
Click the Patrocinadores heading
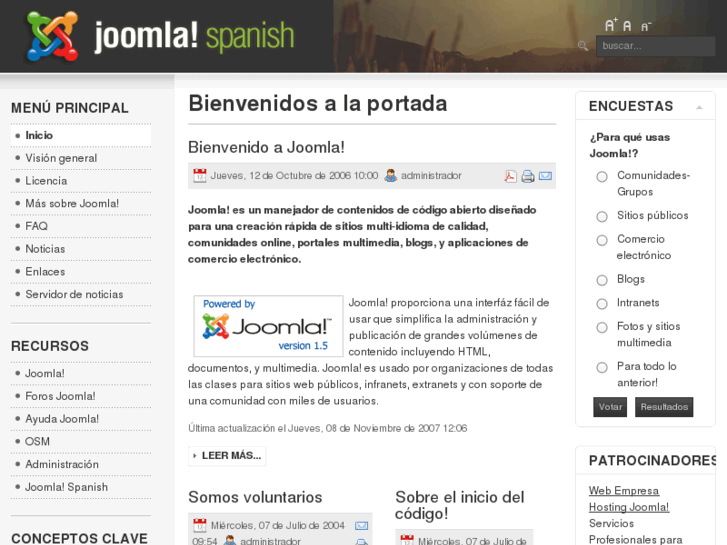click(x=652, y=461)
